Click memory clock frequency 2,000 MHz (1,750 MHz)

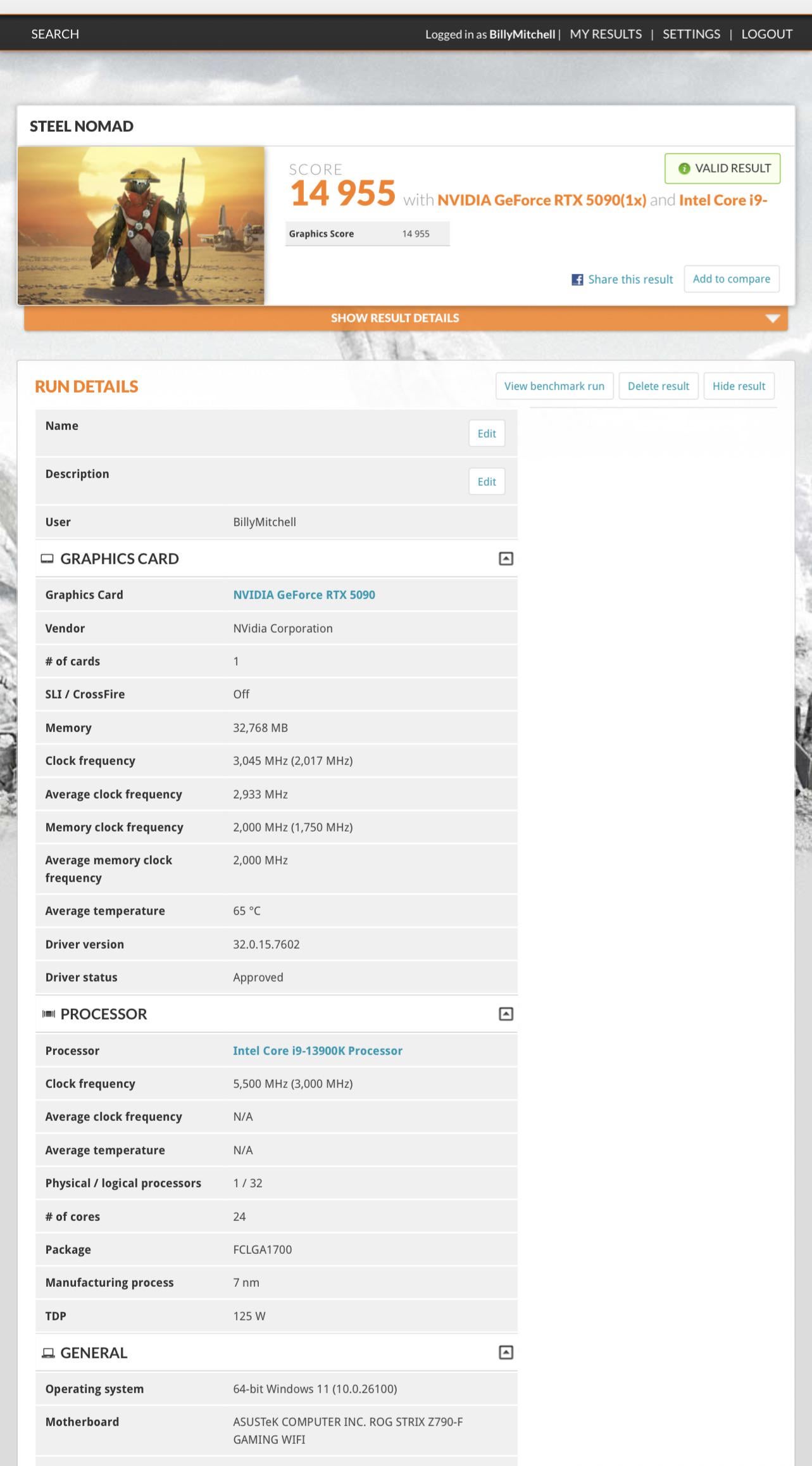point(293,827)
